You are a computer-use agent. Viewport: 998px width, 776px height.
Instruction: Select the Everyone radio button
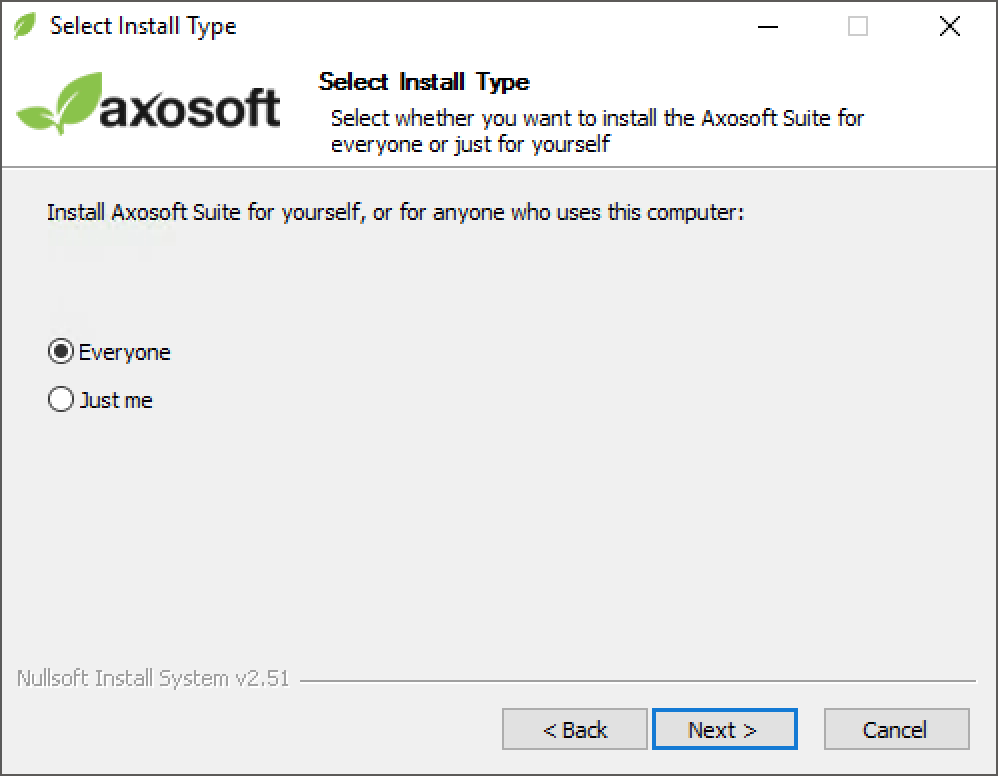59,351
